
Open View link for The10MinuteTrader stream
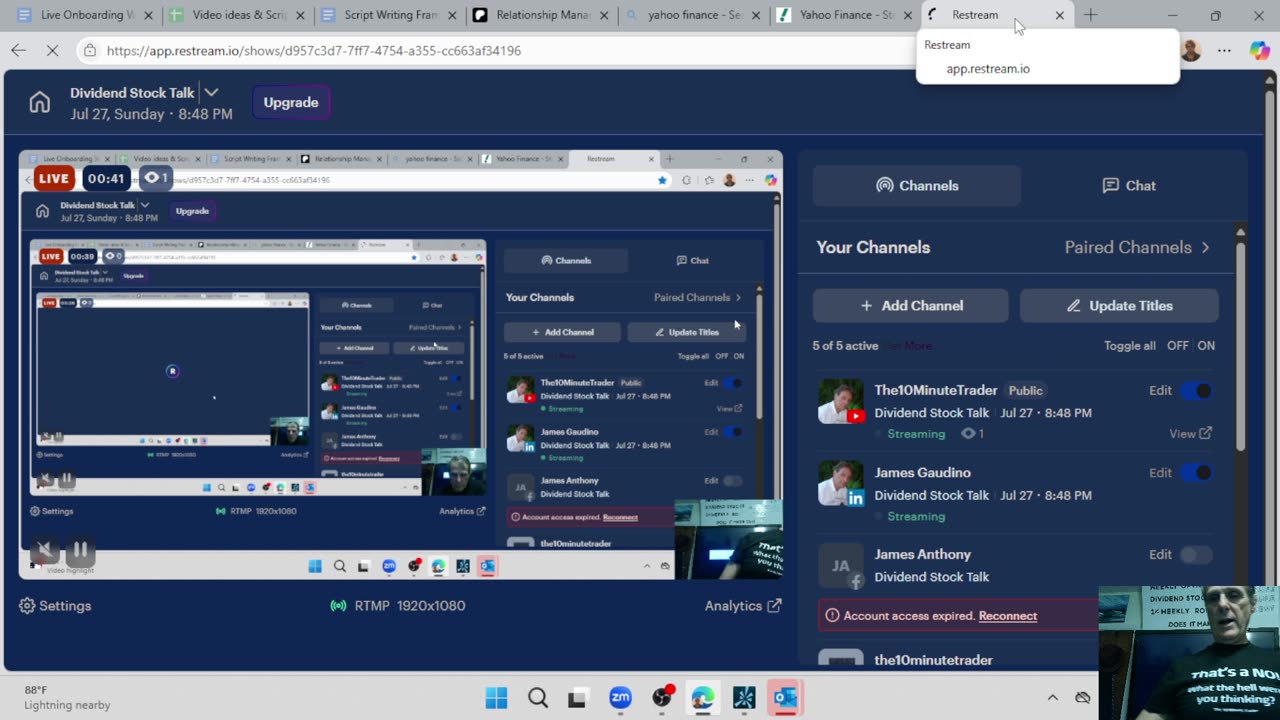pos(1190,434)
